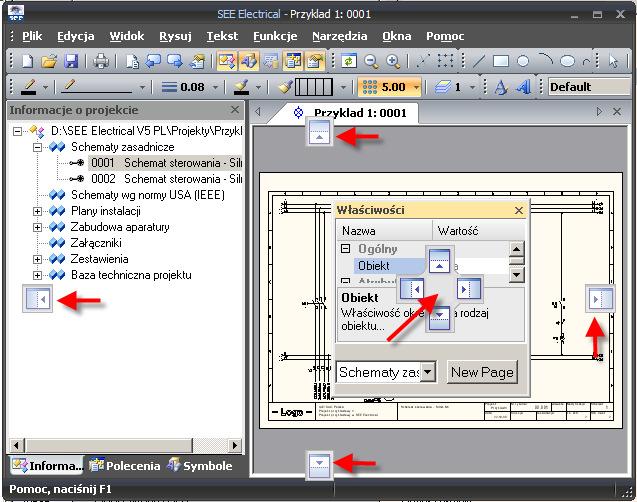This screenshot has width=637, height=502.
Task: Close the Właściwości panel
Action: (x=519, y=210)
